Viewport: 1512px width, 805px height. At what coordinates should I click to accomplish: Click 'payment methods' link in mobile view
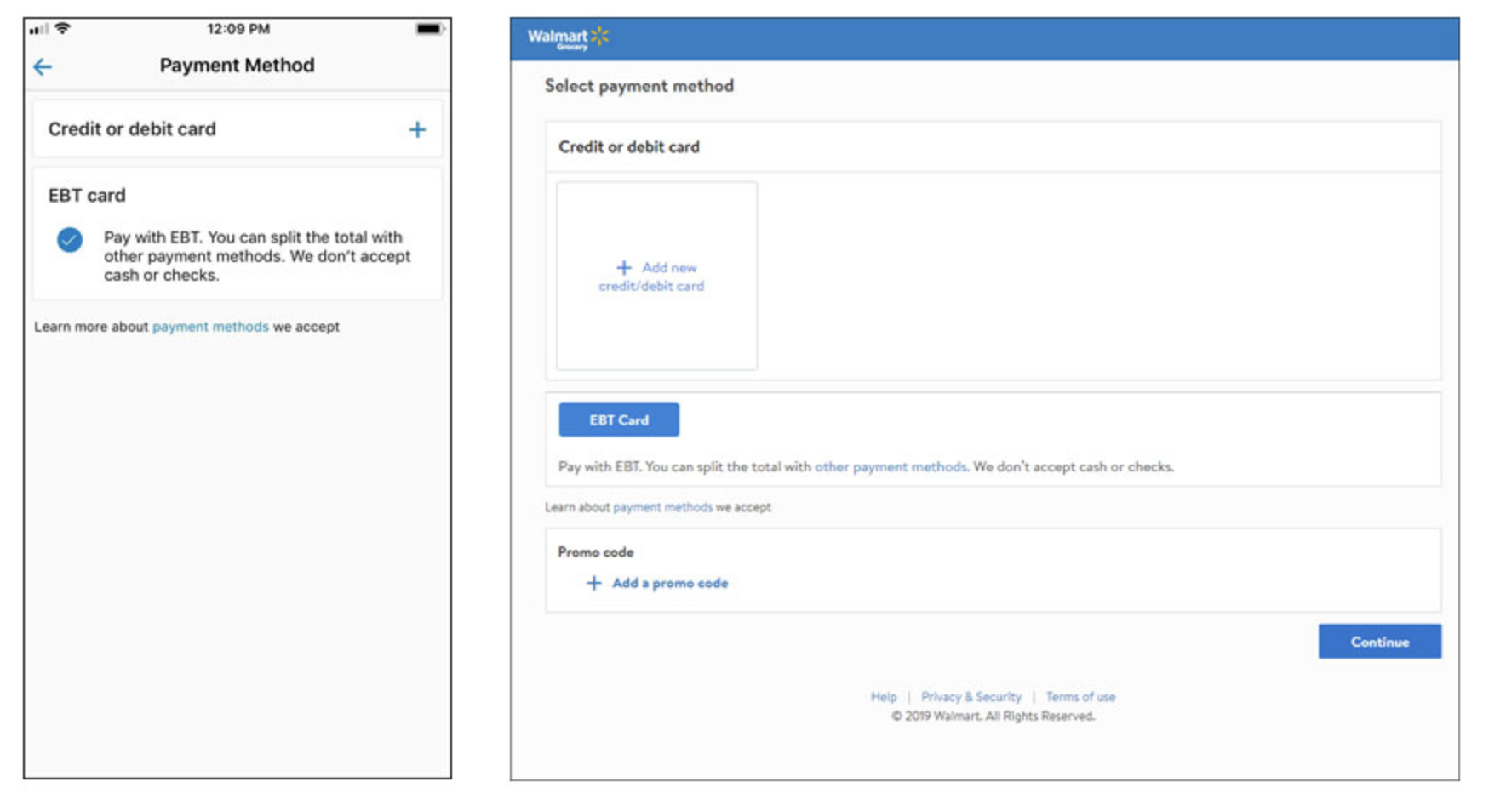click(210, 327)
